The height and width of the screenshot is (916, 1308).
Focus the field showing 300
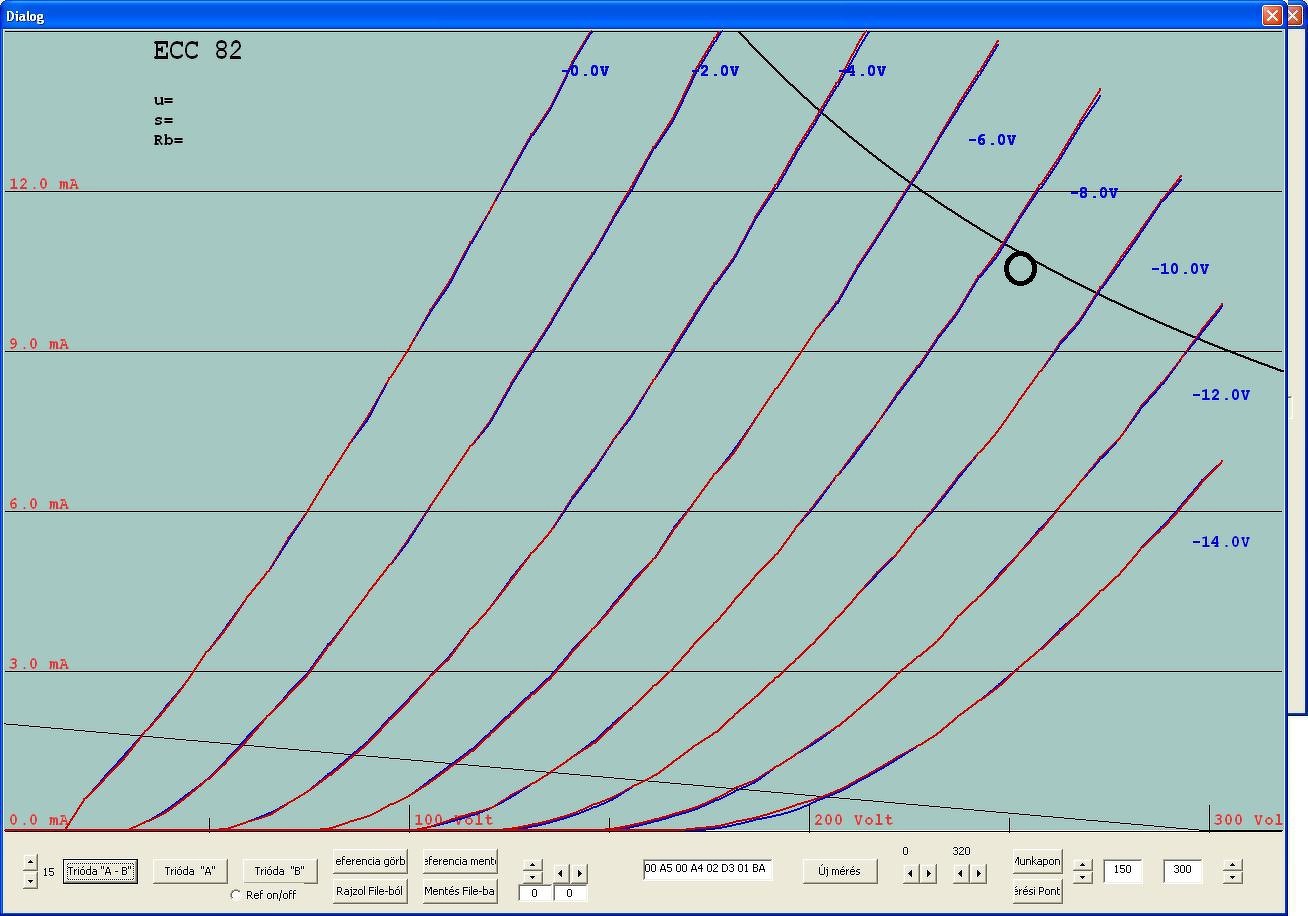(x=1183, y=870)
